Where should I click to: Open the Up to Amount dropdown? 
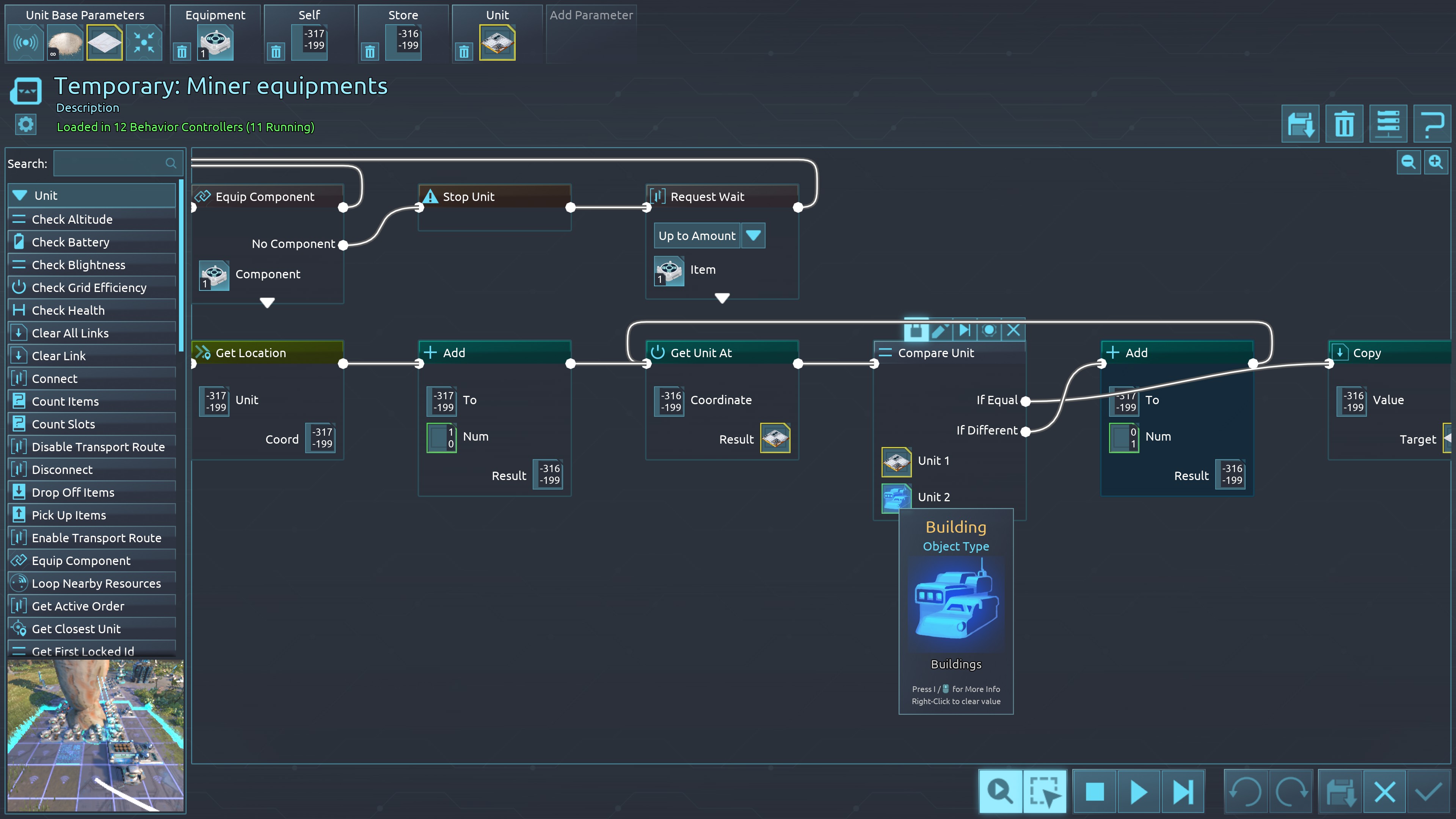pos(753,236)
